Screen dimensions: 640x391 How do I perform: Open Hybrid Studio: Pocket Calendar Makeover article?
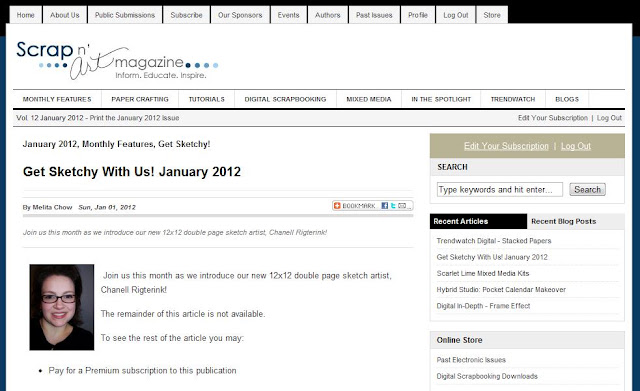click(x=501, y=290)
